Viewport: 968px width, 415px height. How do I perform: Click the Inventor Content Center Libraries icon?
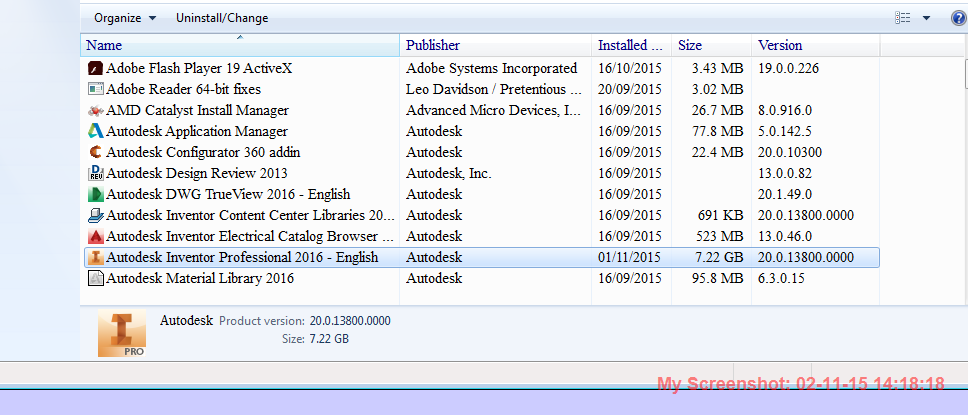[95, 216]
